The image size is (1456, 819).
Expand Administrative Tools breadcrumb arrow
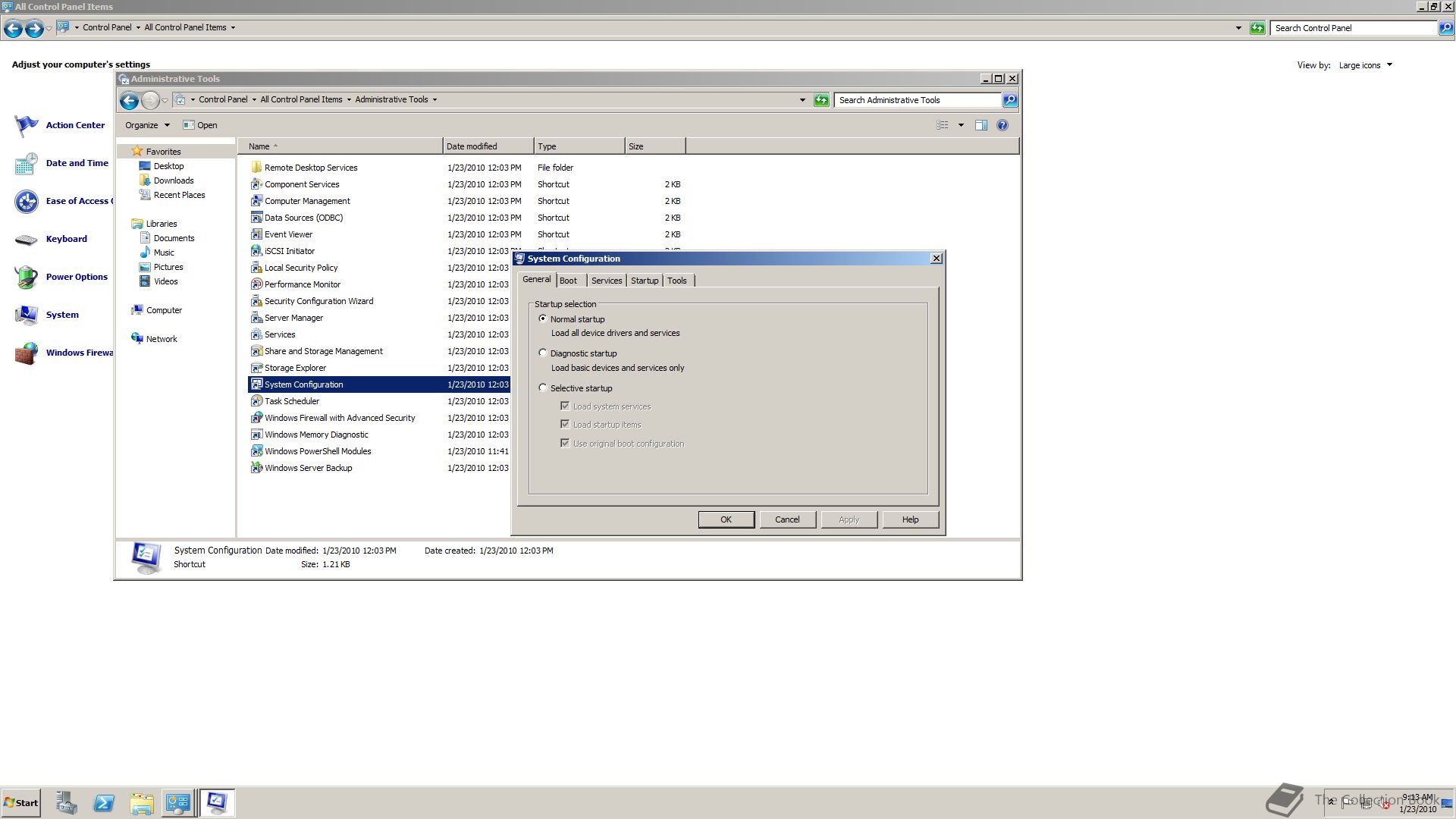tap(435, 99)
